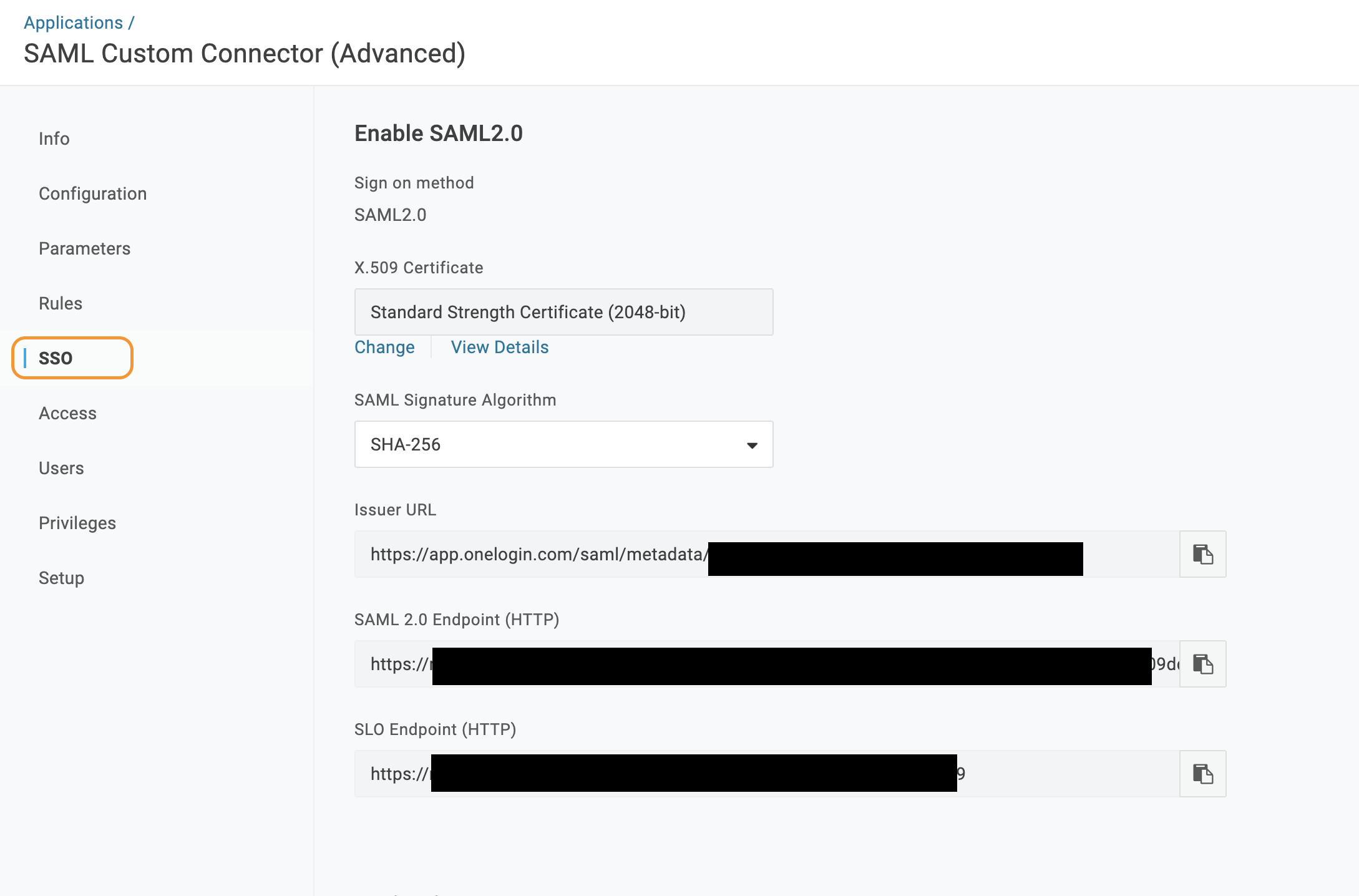Open the Users tab
The width and height of the screenshot is (1359, 896).
[x=61, y=468]
